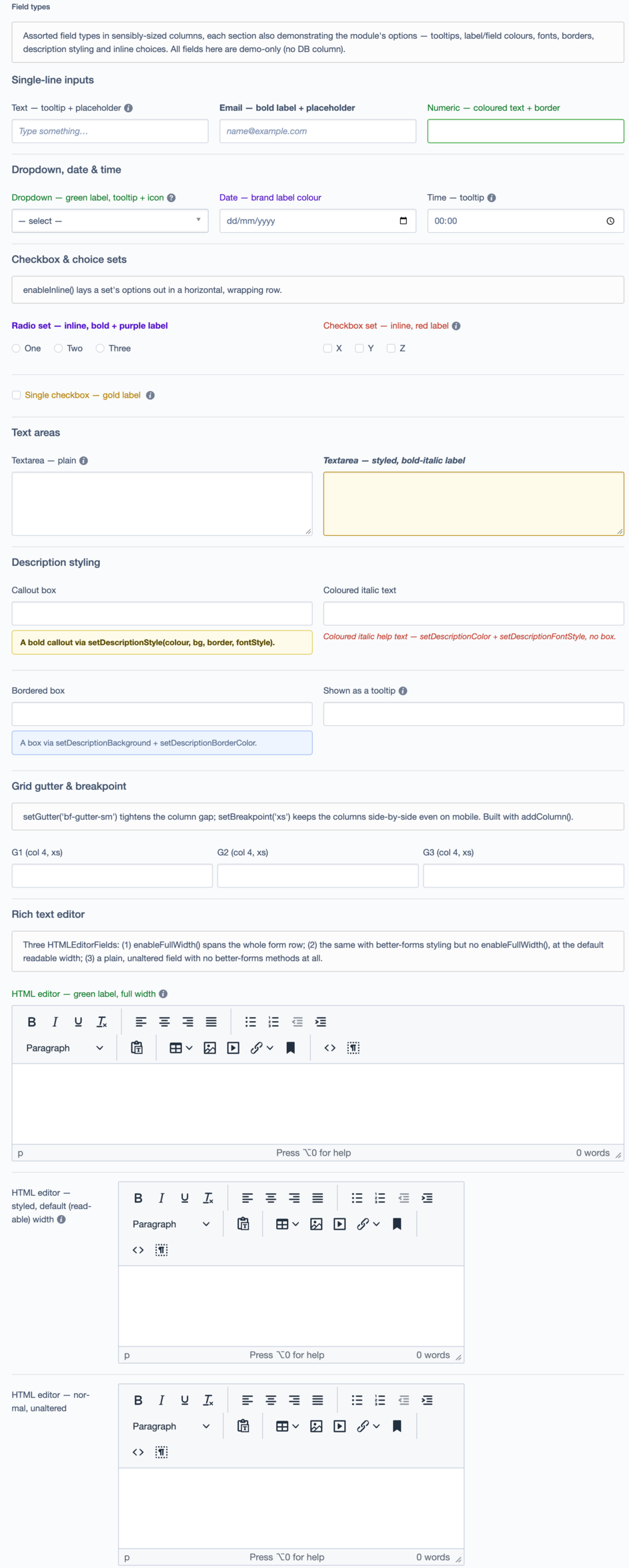Click the G2 (col 4, xs) input
Image resolution: width=629 pixels, height=1568 pixels.
[318, 875]
